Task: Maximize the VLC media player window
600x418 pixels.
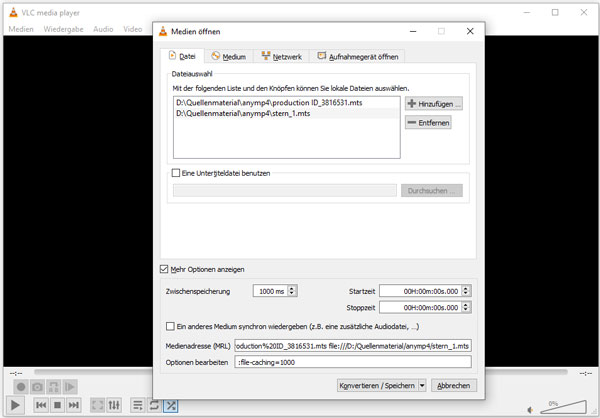Action: pyautogui.click(x=555, y=13)
